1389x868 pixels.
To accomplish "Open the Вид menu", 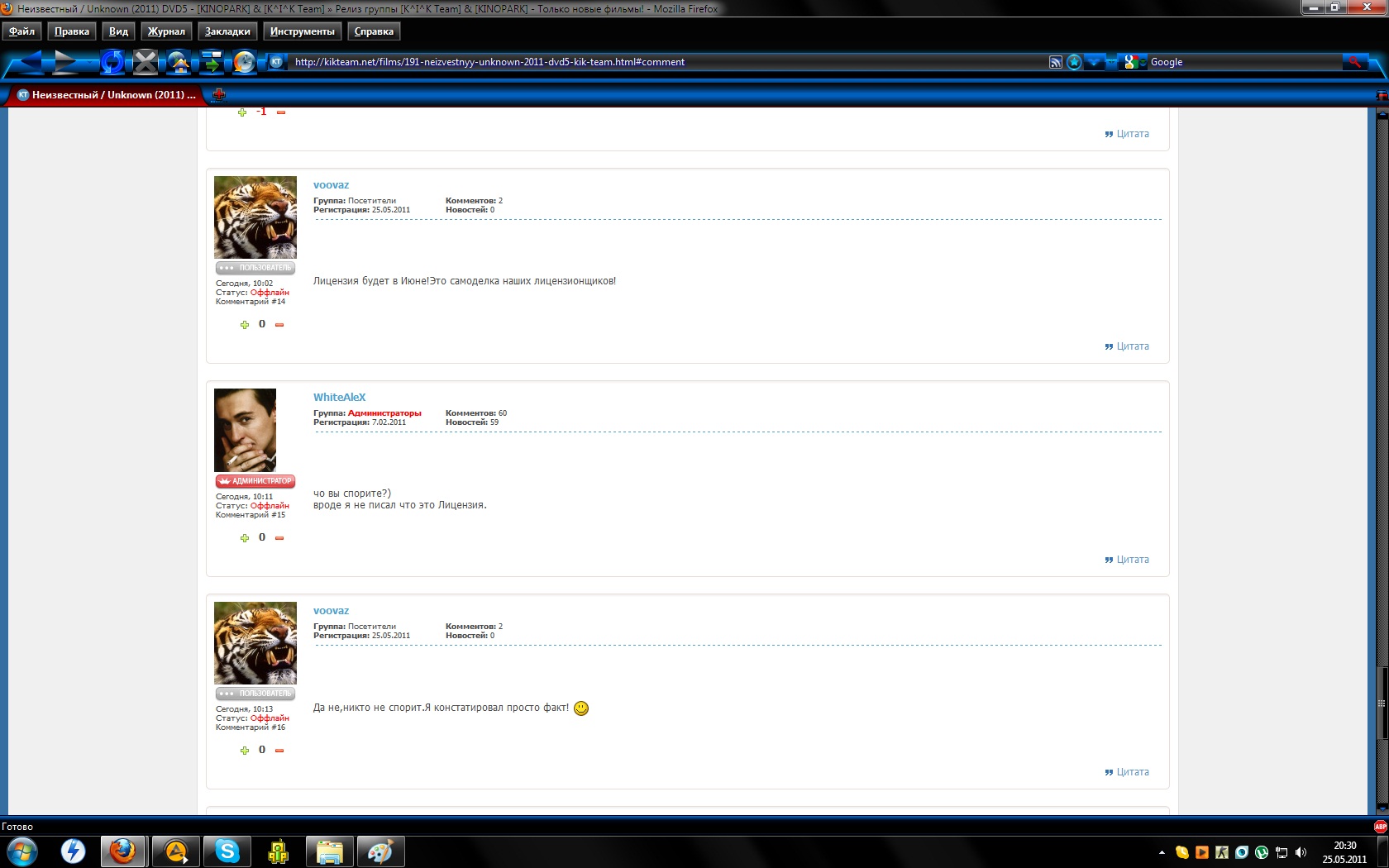I will click(x=118, y=31).
